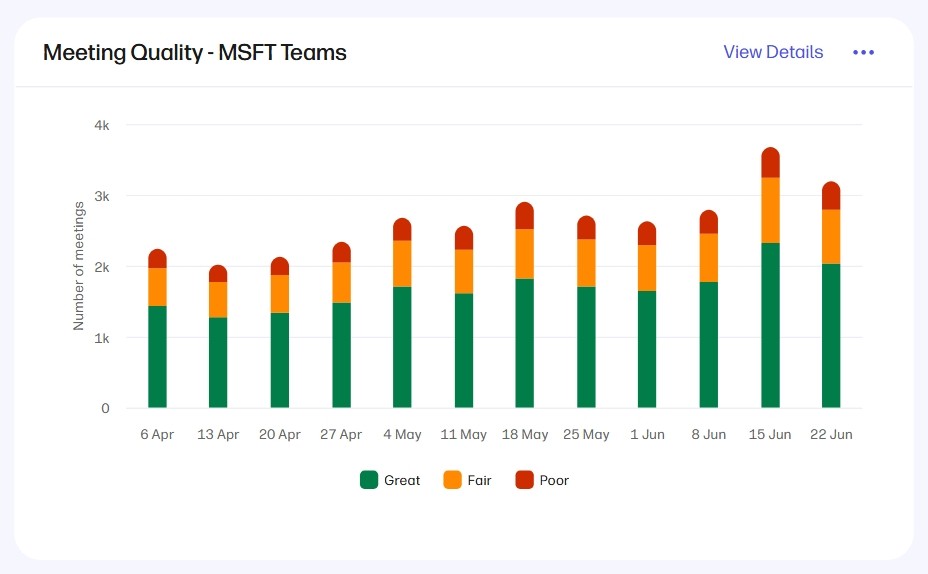928x574 pixels.
Task: Click the green segment of 13 Apr bar
Action: click(218, 362)
